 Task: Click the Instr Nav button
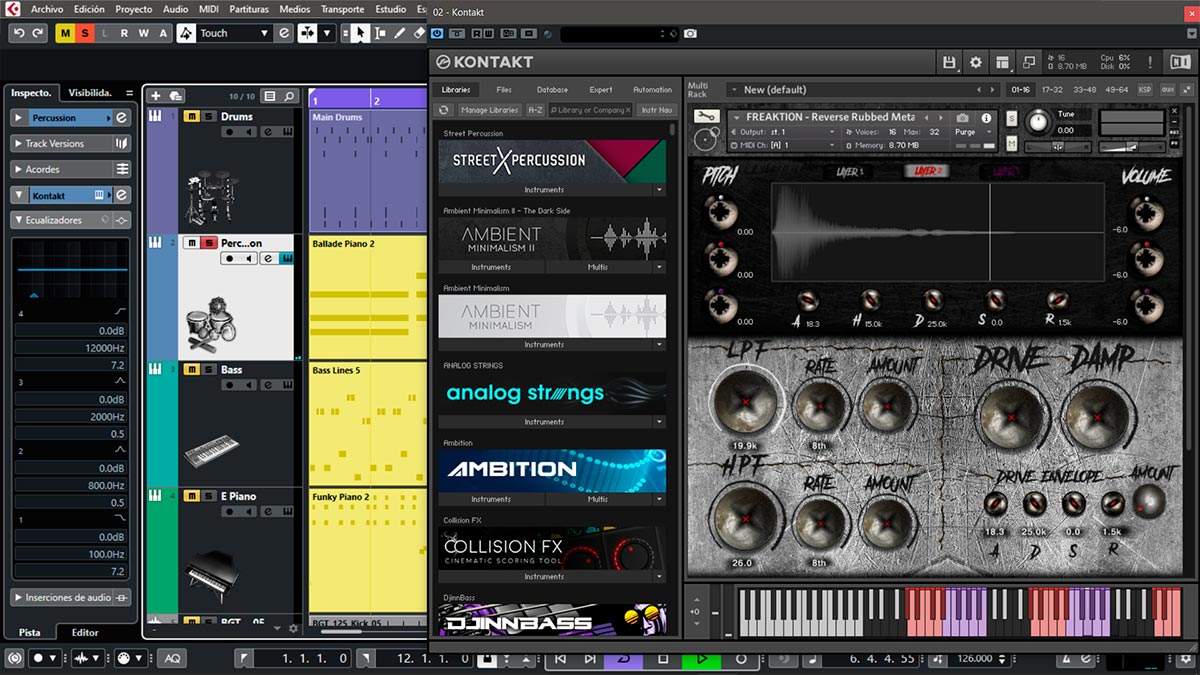tap(657, 110)
